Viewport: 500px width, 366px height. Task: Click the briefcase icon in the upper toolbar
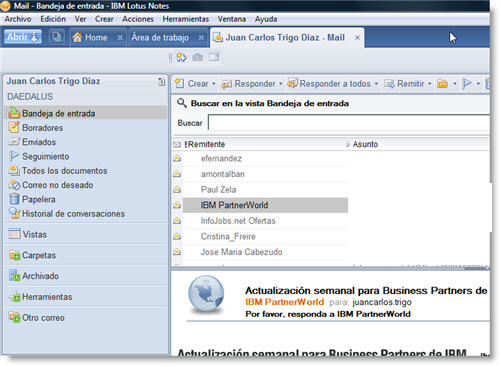point(198,57)
